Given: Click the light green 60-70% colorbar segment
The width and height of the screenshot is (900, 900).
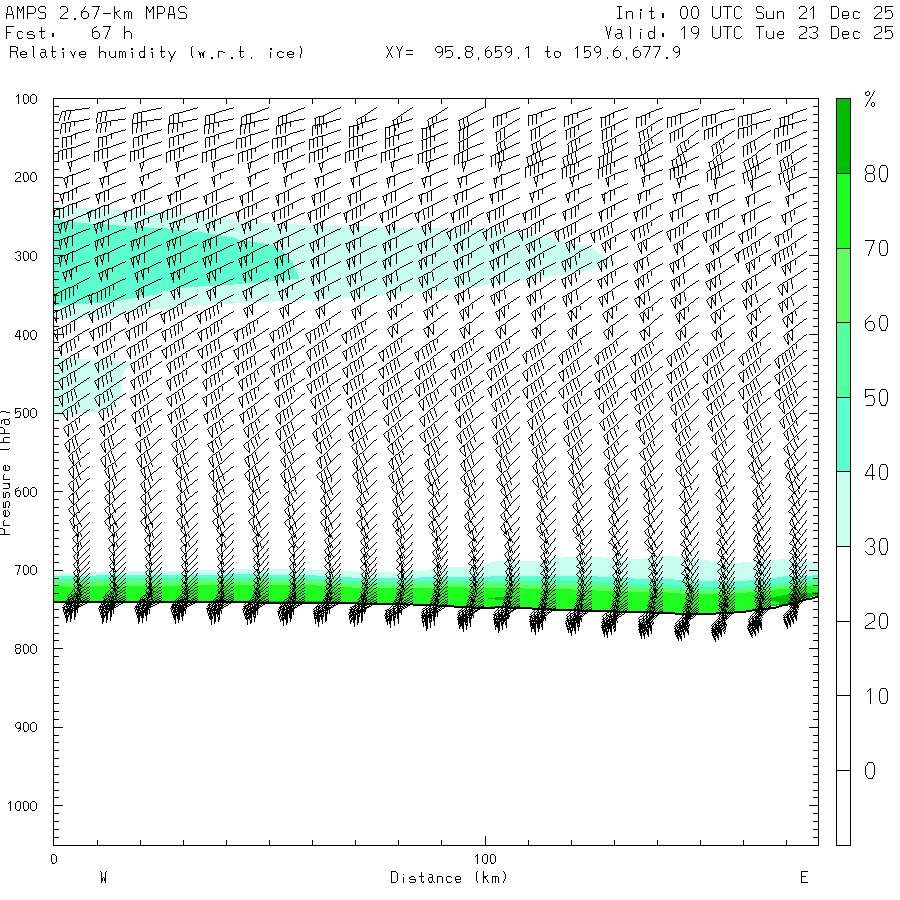Looking at the screenshot, I should (x=843, y=285).
